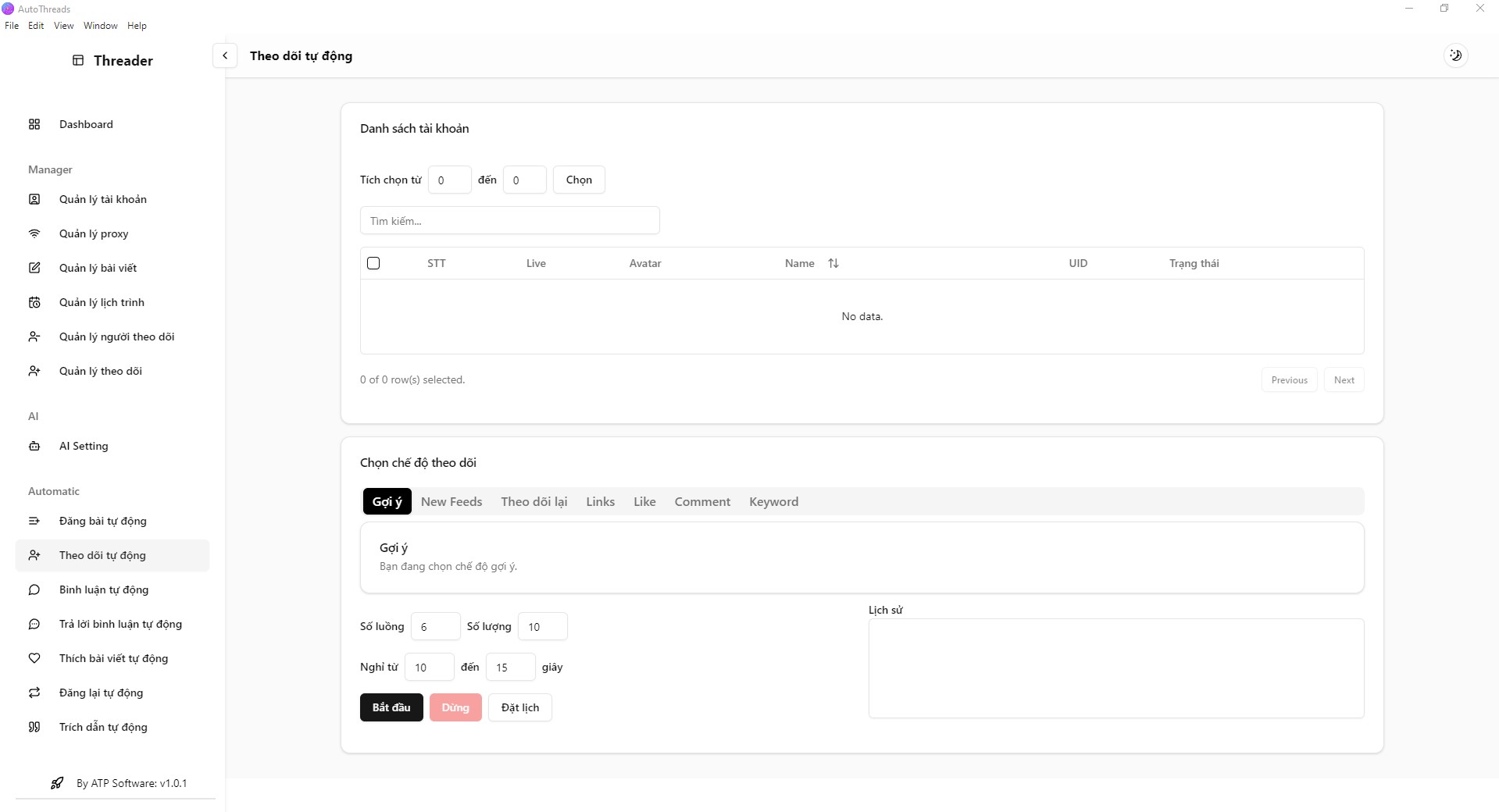Open Đăng bài tự động automation

click(102, 521)
